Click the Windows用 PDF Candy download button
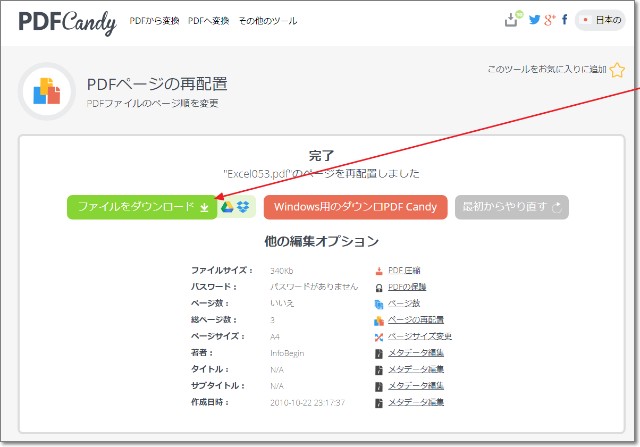The image size is (640, 447). 355,207
